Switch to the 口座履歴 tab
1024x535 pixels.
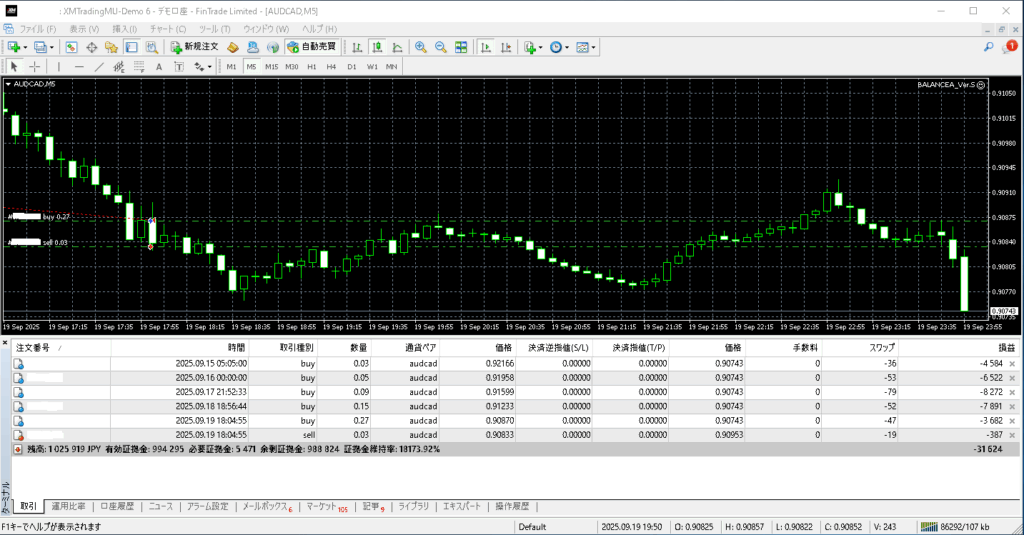(x=119, y=507)
